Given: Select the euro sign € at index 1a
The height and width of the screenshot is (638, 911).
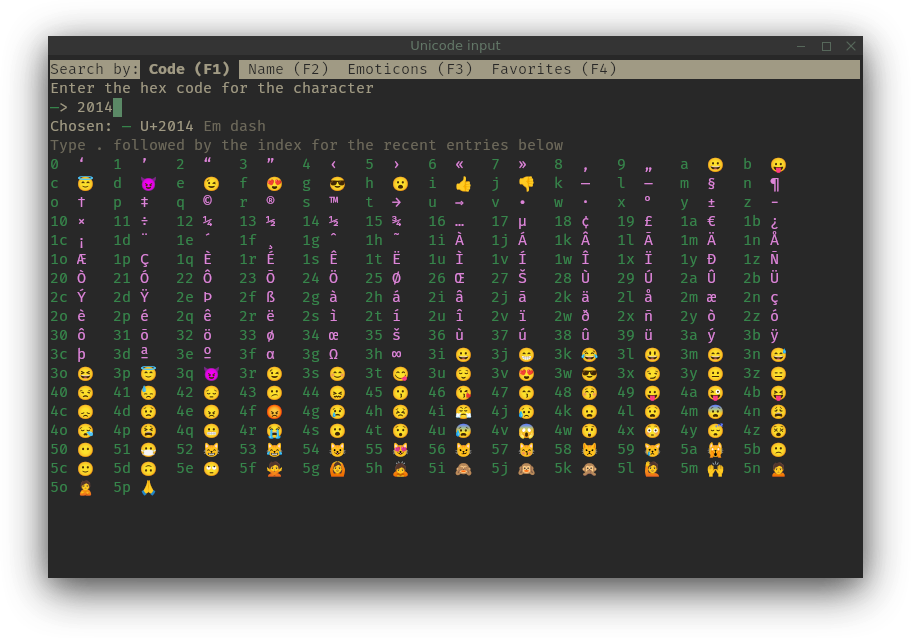Looking at the screenshot, I should click(711, 221).
